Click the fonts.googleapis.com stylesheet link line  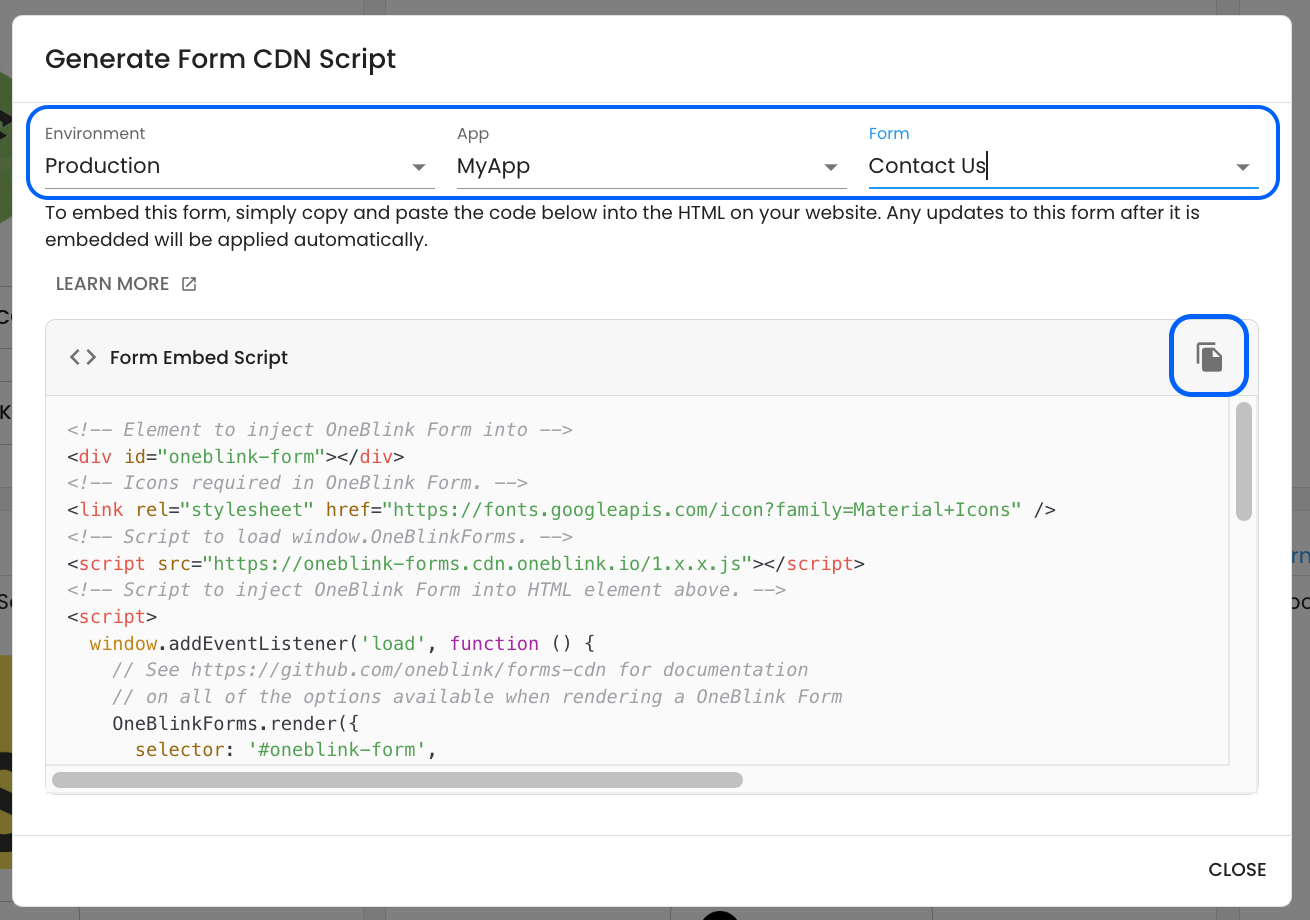coord(561,509)
